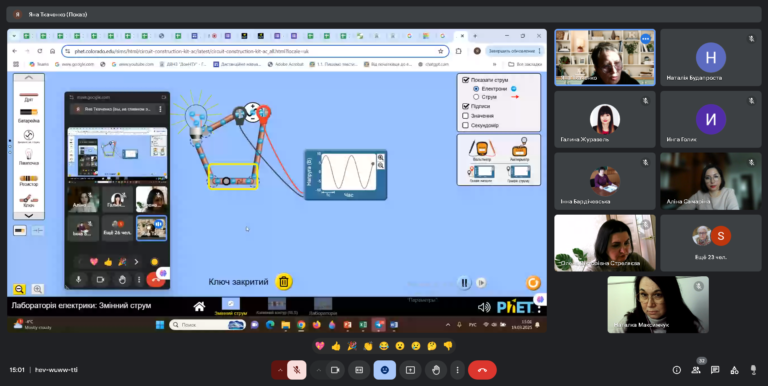Zoom in on the voltage graph
The width and height of the screenshot is (768, 386).
(381, 158)
